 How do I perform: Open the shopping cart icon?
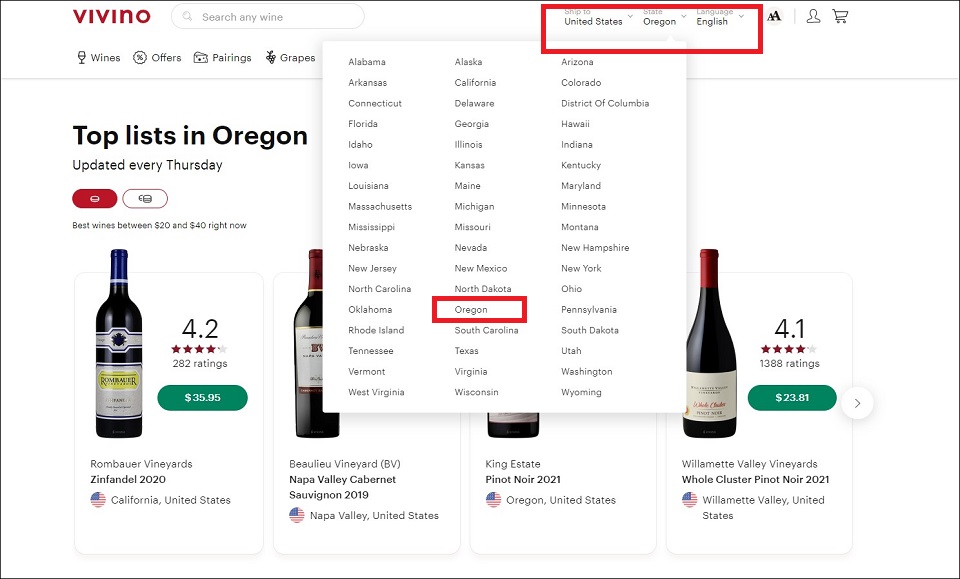coord(840,16)
